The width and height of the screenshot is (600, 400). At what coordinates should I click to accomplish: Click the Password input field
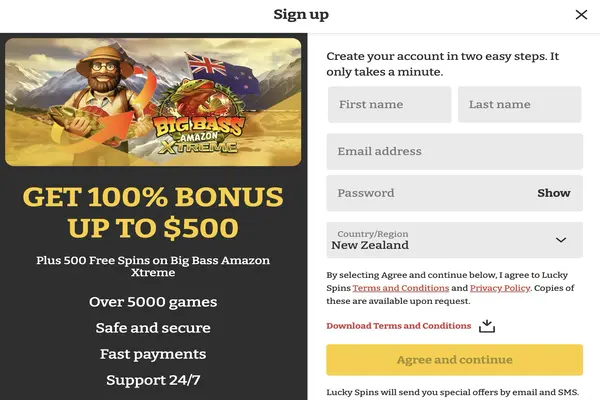pos(430,193)
